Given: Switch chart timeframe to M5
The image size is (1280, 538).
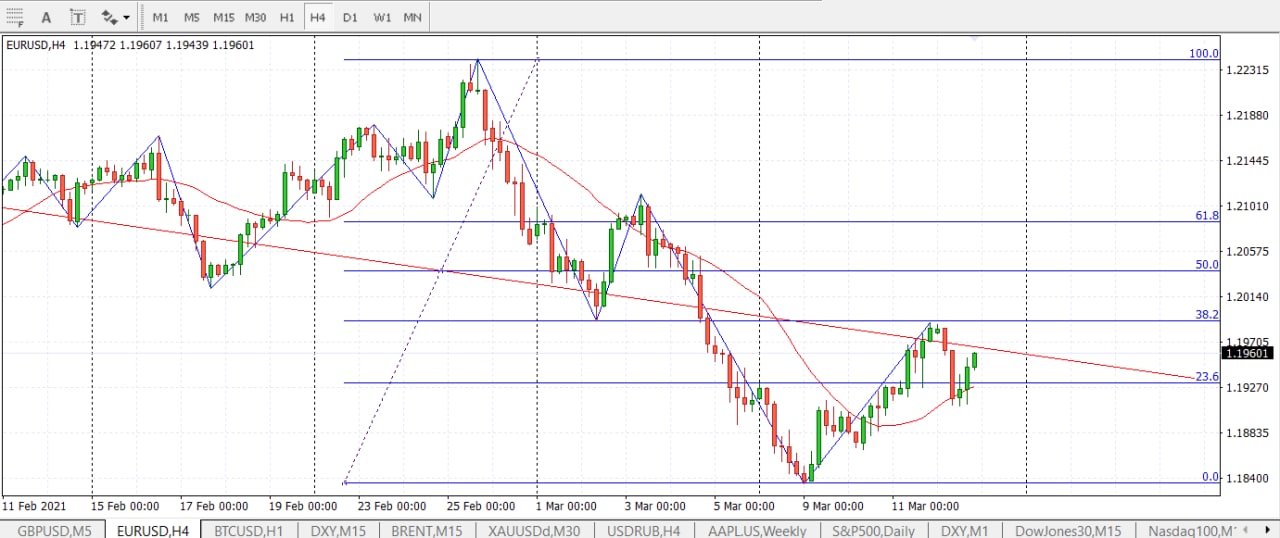Looking at the screenshot, I should pyautogui.click(x=192, y=18).
